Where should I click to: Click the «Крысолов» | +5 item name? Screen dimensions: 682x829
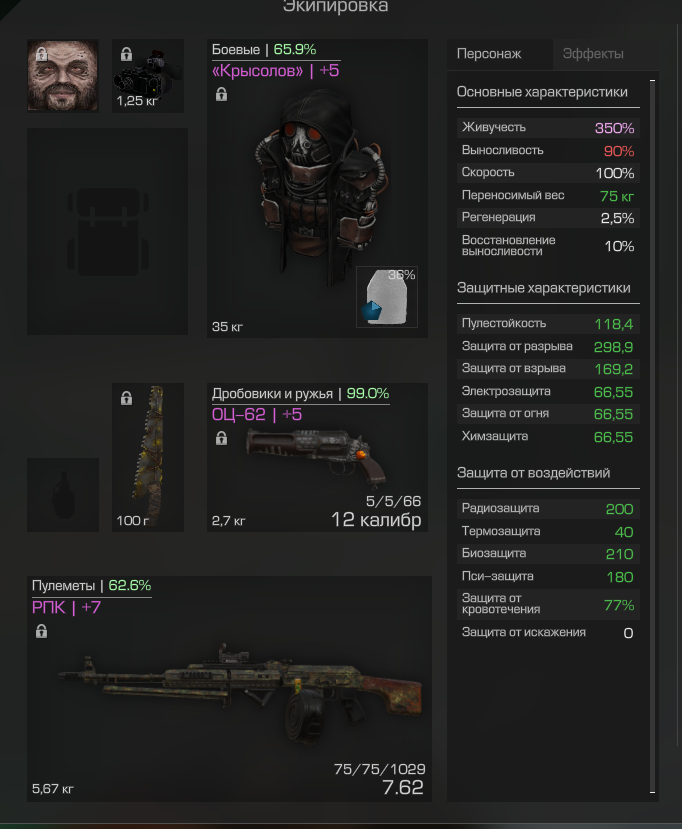click(x=275, y=71)
